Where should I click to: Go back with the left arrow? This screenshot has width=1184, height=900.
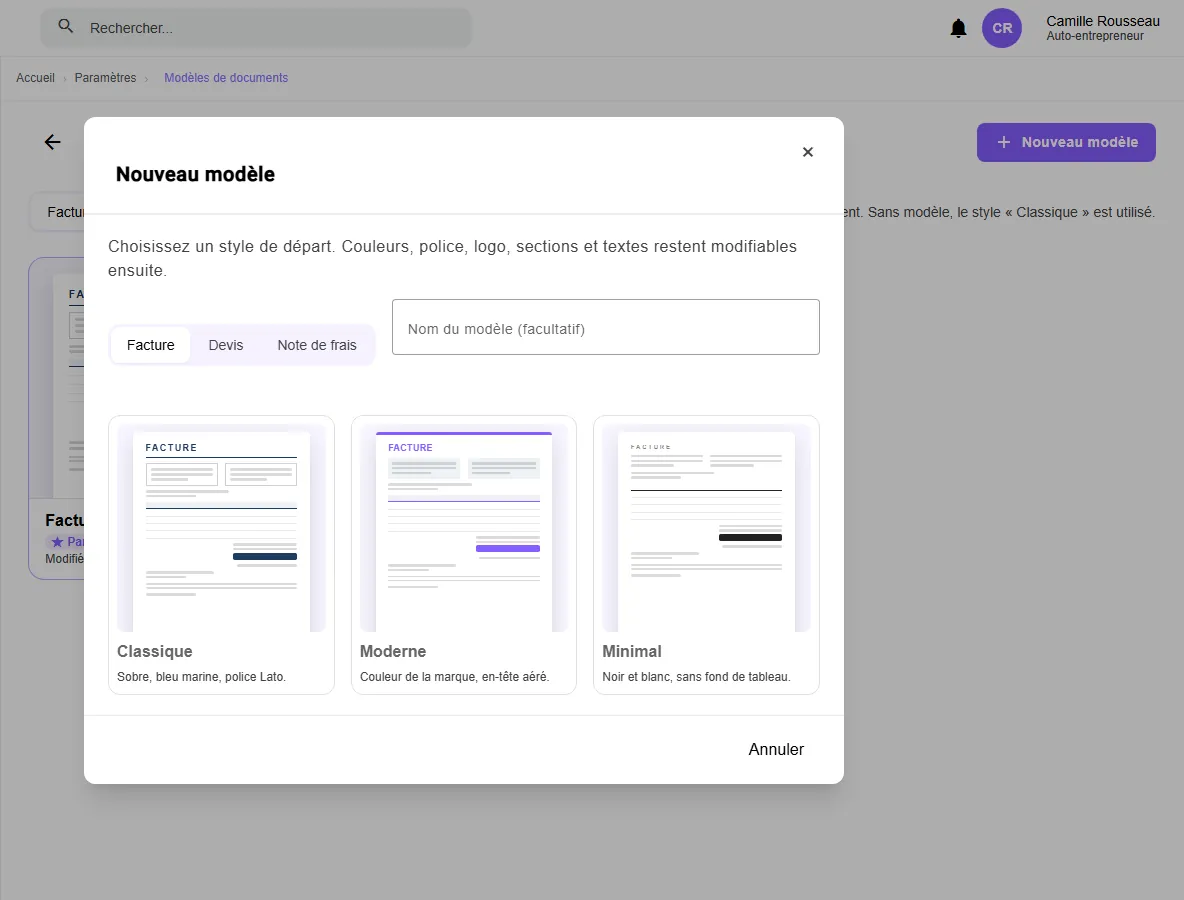pyautogui.click(x=52, y=142)
